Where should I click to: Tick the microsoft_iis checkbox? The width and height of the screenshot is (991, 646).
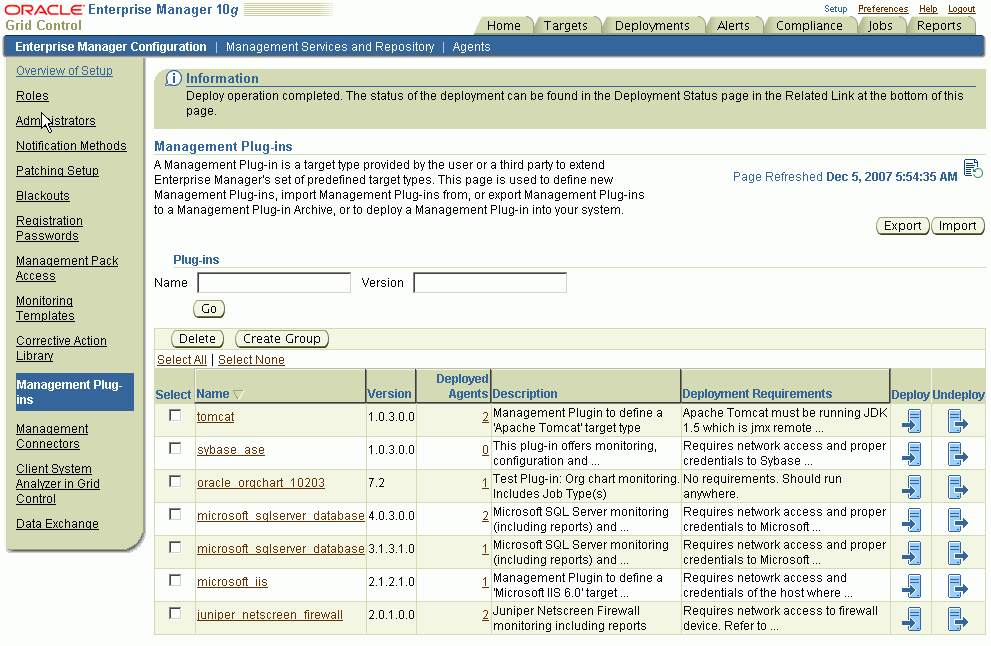175,580
